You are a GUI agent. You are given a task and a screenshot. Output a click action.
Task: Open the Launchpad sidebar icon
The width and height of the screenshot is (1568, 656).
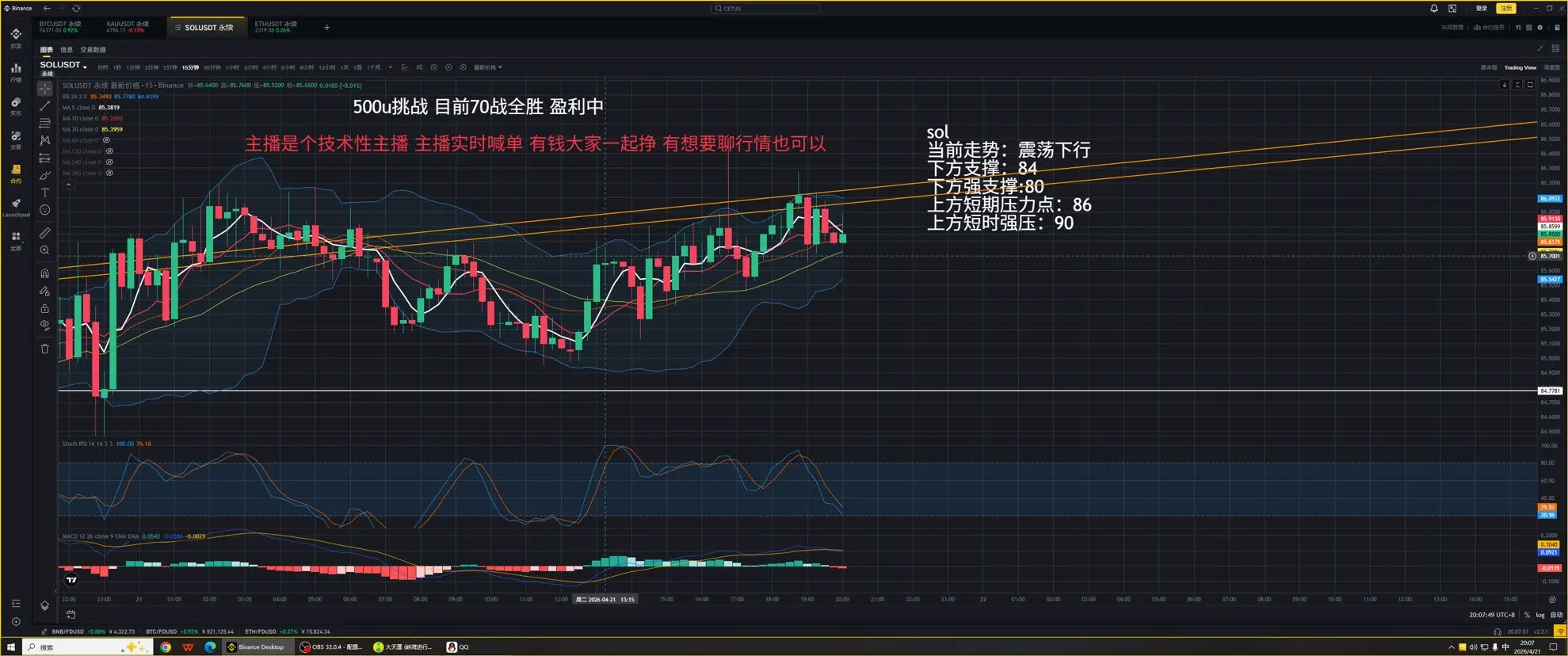pos(16,208)
